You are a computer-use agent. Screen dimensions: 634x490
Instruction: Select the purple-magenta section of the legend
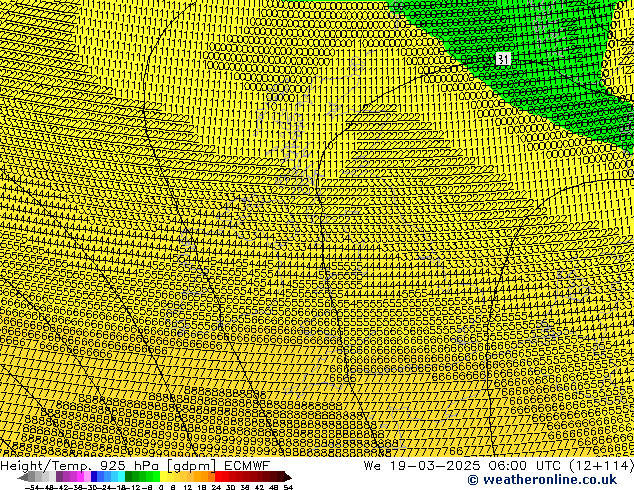coord(73,477)
